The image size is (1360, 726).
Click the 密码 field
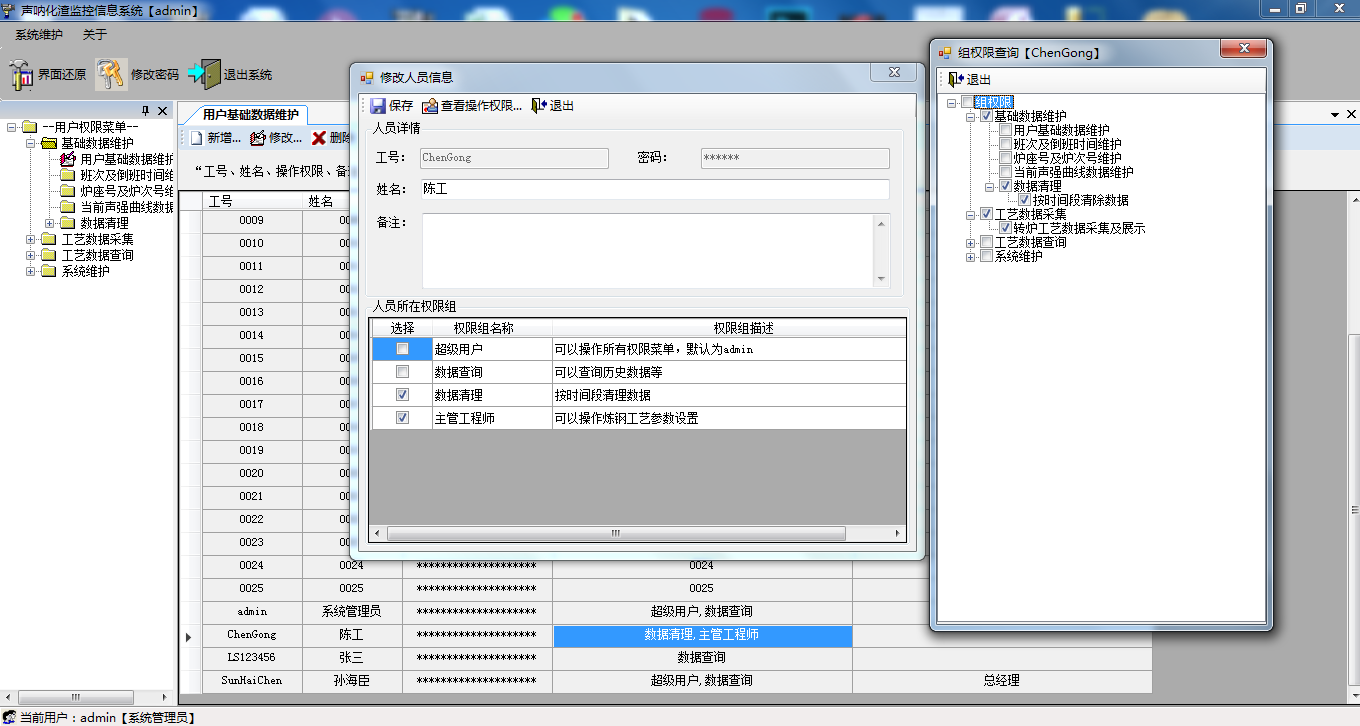pyautogui.click(x=795, y=158)
